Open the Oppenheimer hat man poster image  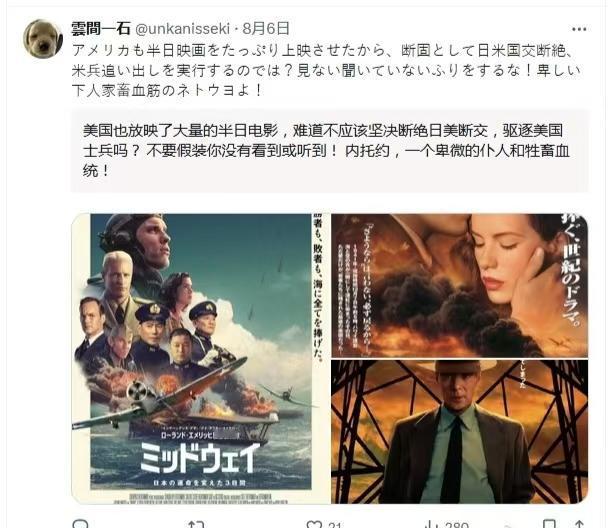pos(460,431)
